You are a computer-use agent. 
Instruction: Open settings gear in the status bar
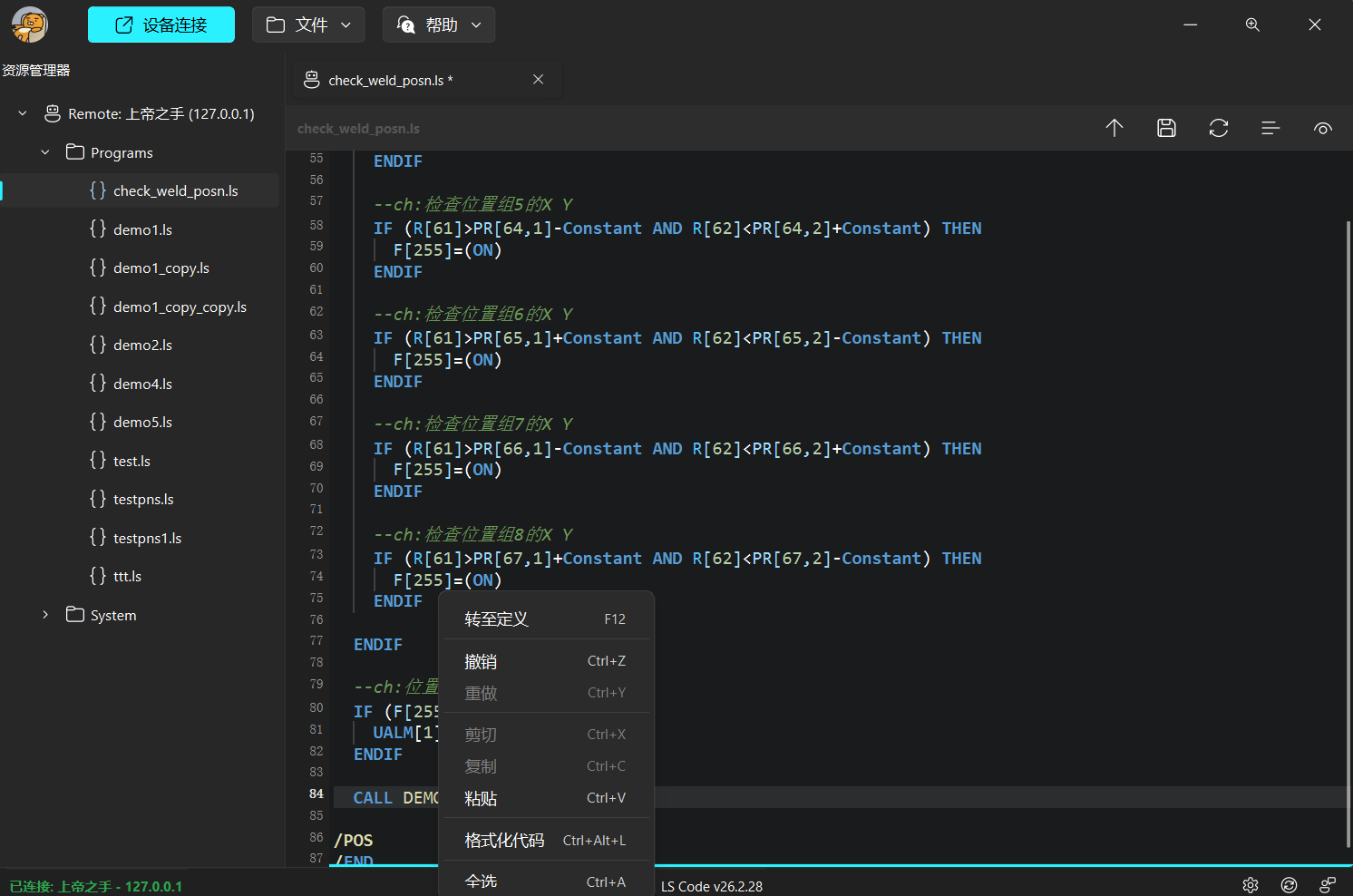click(1251, 885)
